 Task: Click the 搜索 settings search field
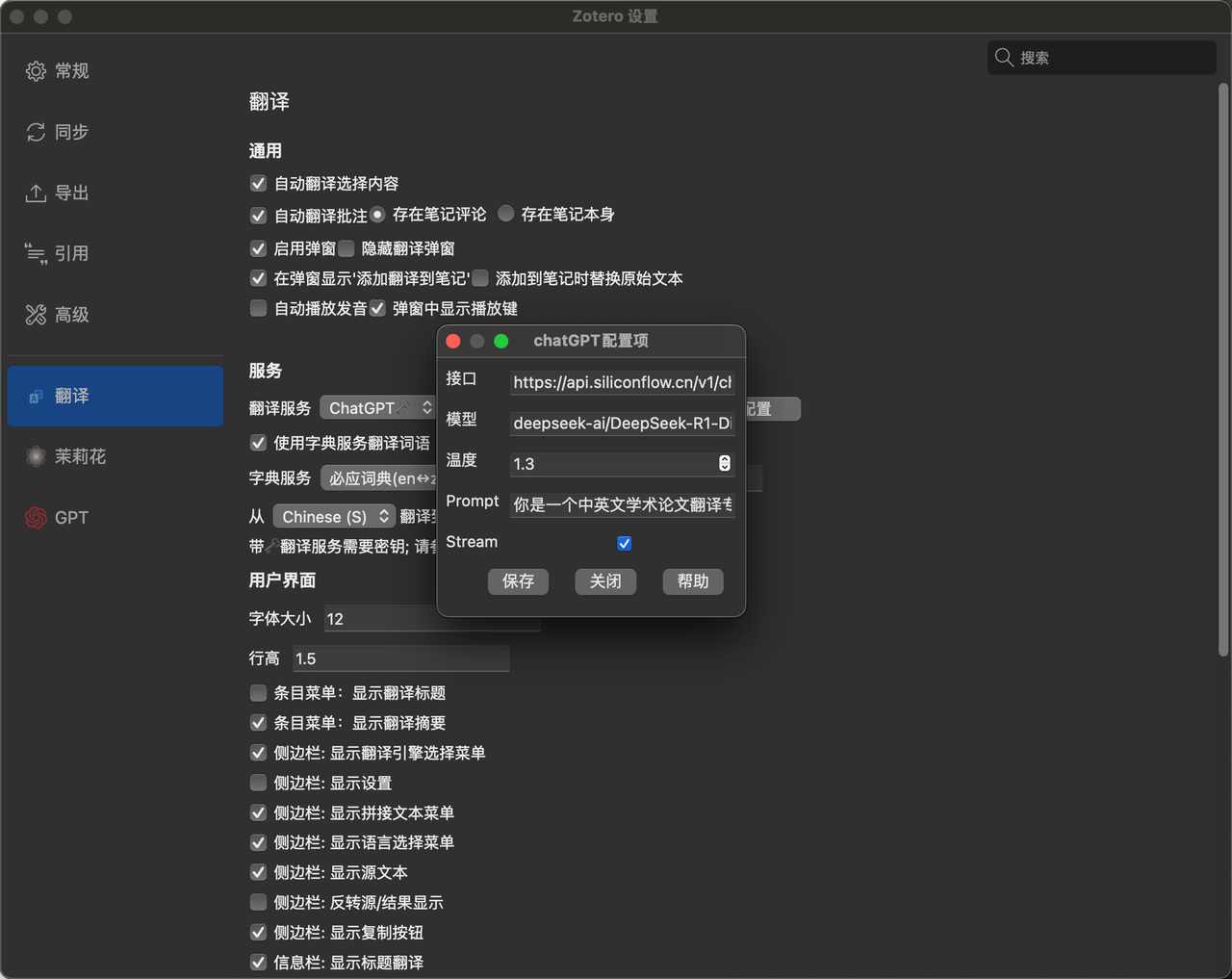[1102, 57]
